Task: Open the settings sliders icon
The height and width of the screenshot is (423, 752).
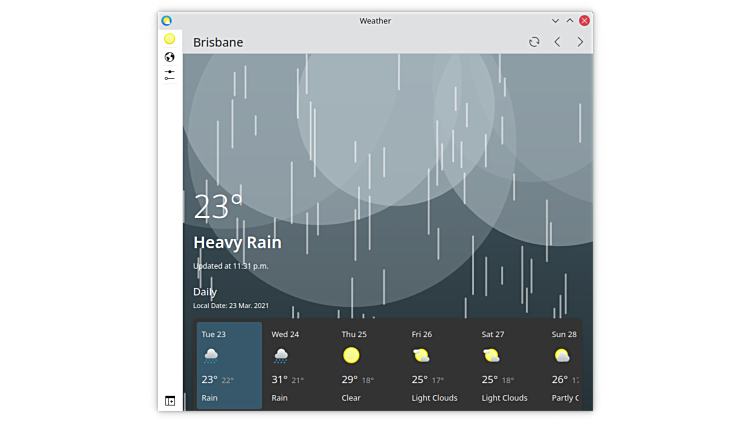Action: coord(170,74)
